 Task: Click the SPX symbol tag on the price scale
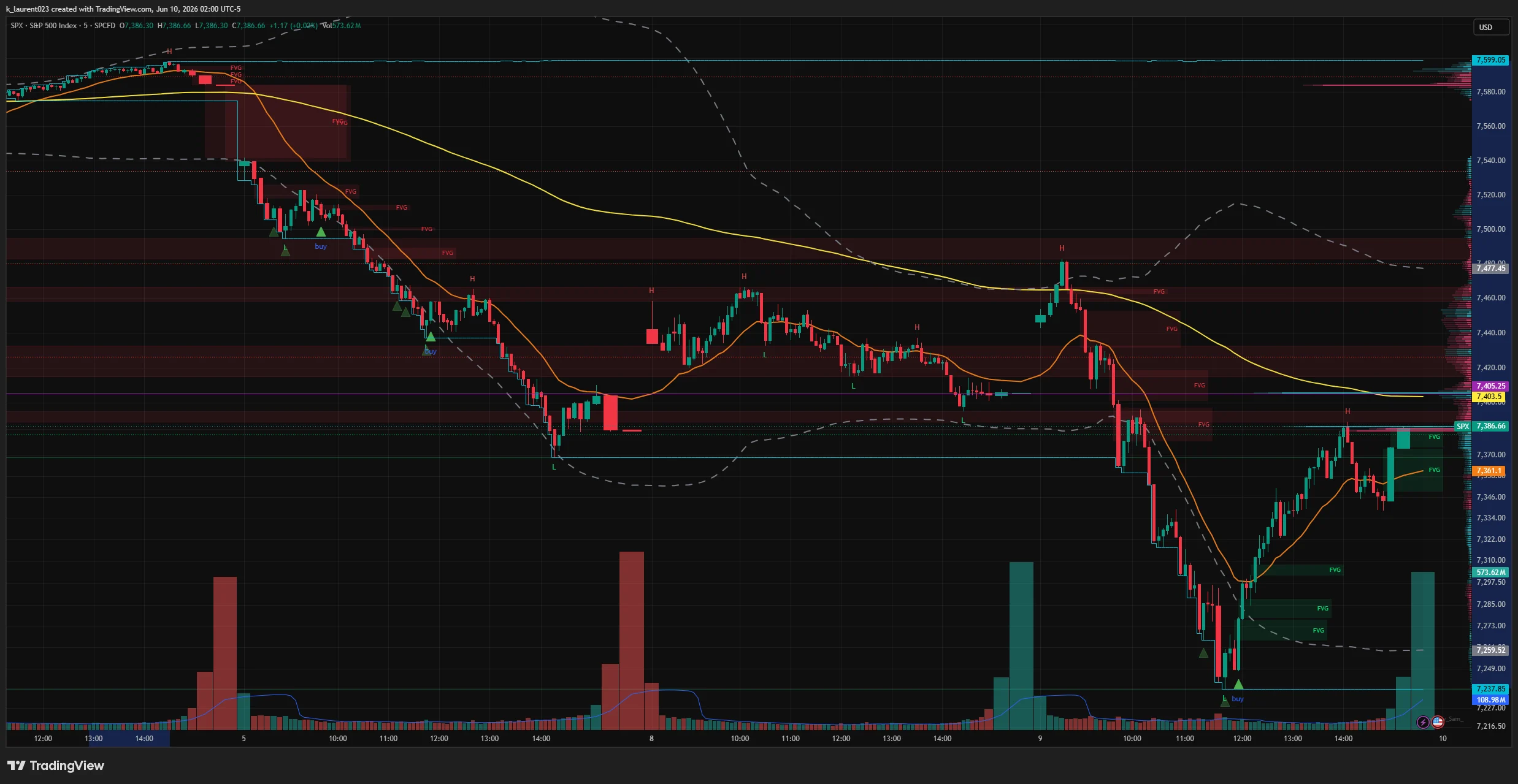[x=1463, y=426]
